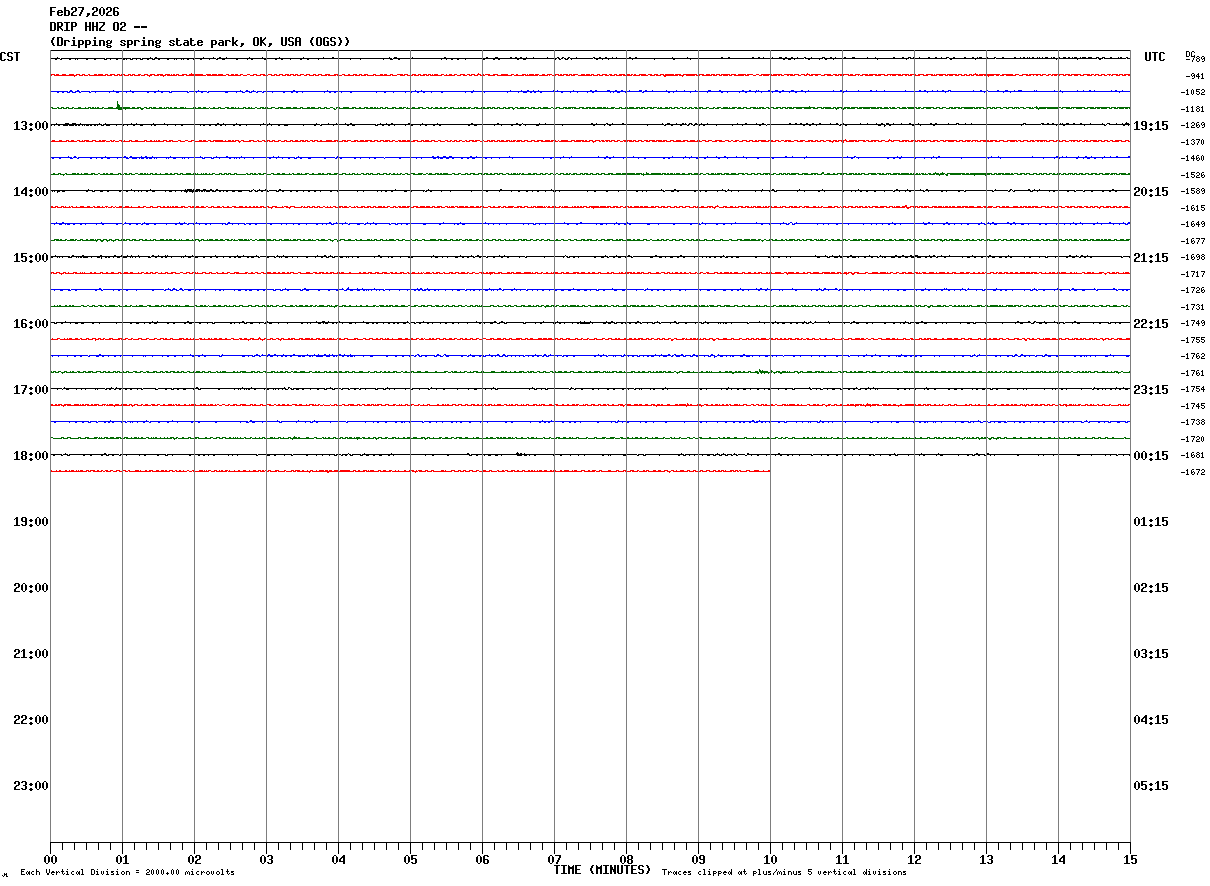Click the DC offset value -1726
This screenshot has height=886, width=1210.
coord(1193,290)
